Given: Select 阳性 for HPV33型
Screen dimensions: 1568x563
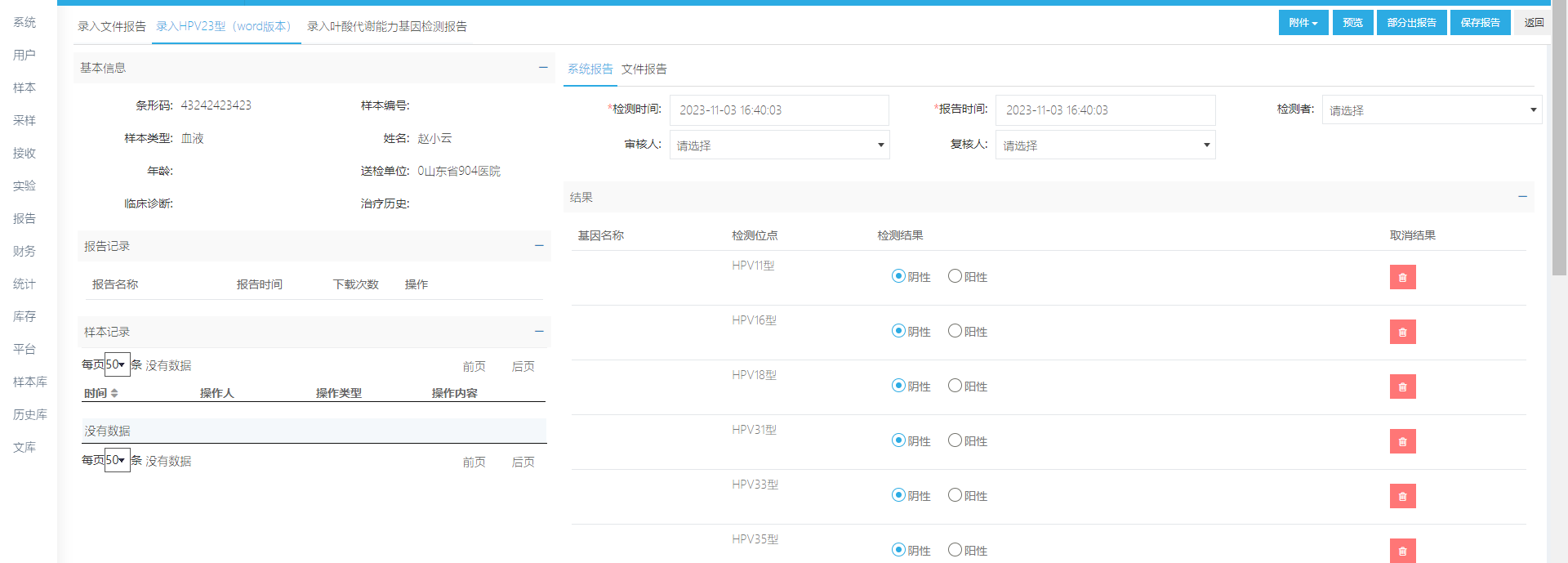Looking at the screenshot, I should 955,495.
